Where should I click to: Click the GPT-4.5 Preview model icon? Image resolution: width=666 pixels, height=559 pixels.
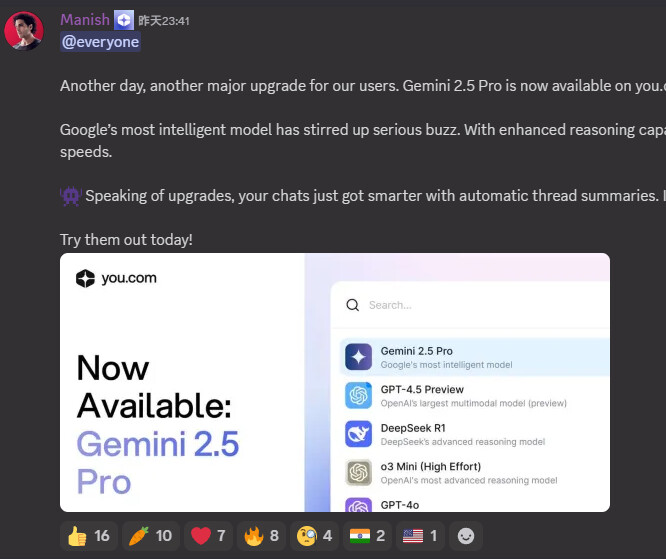(358, 395)
